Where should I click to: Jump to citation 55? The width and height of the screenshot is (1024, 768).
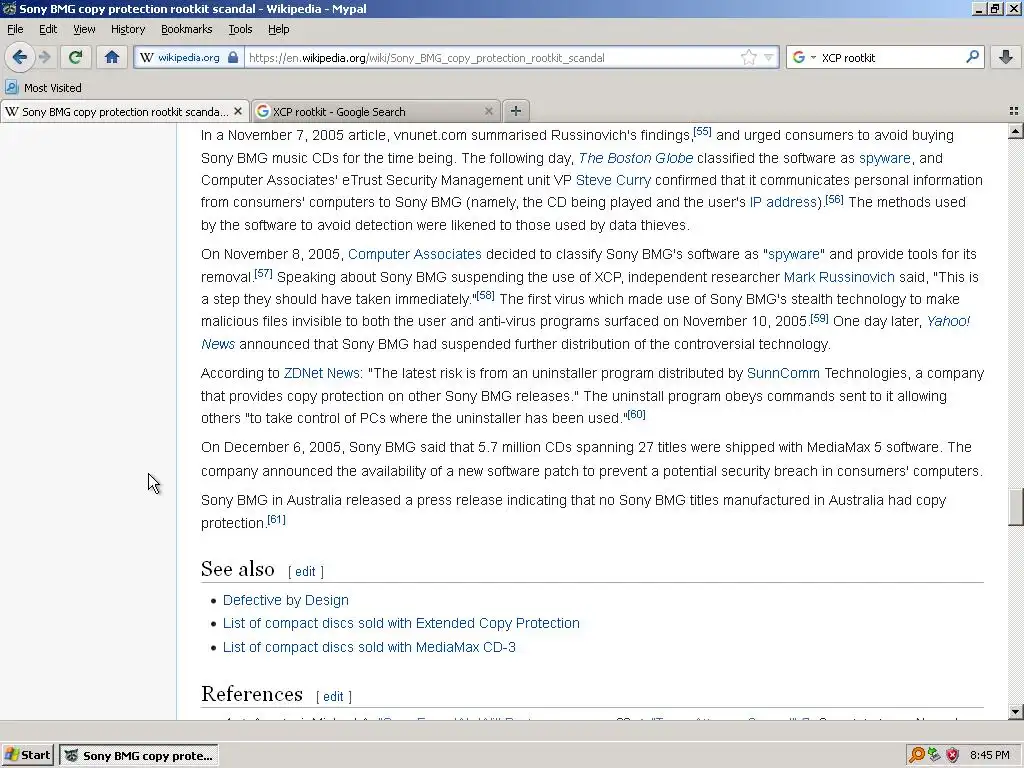[x=702, y=131]
